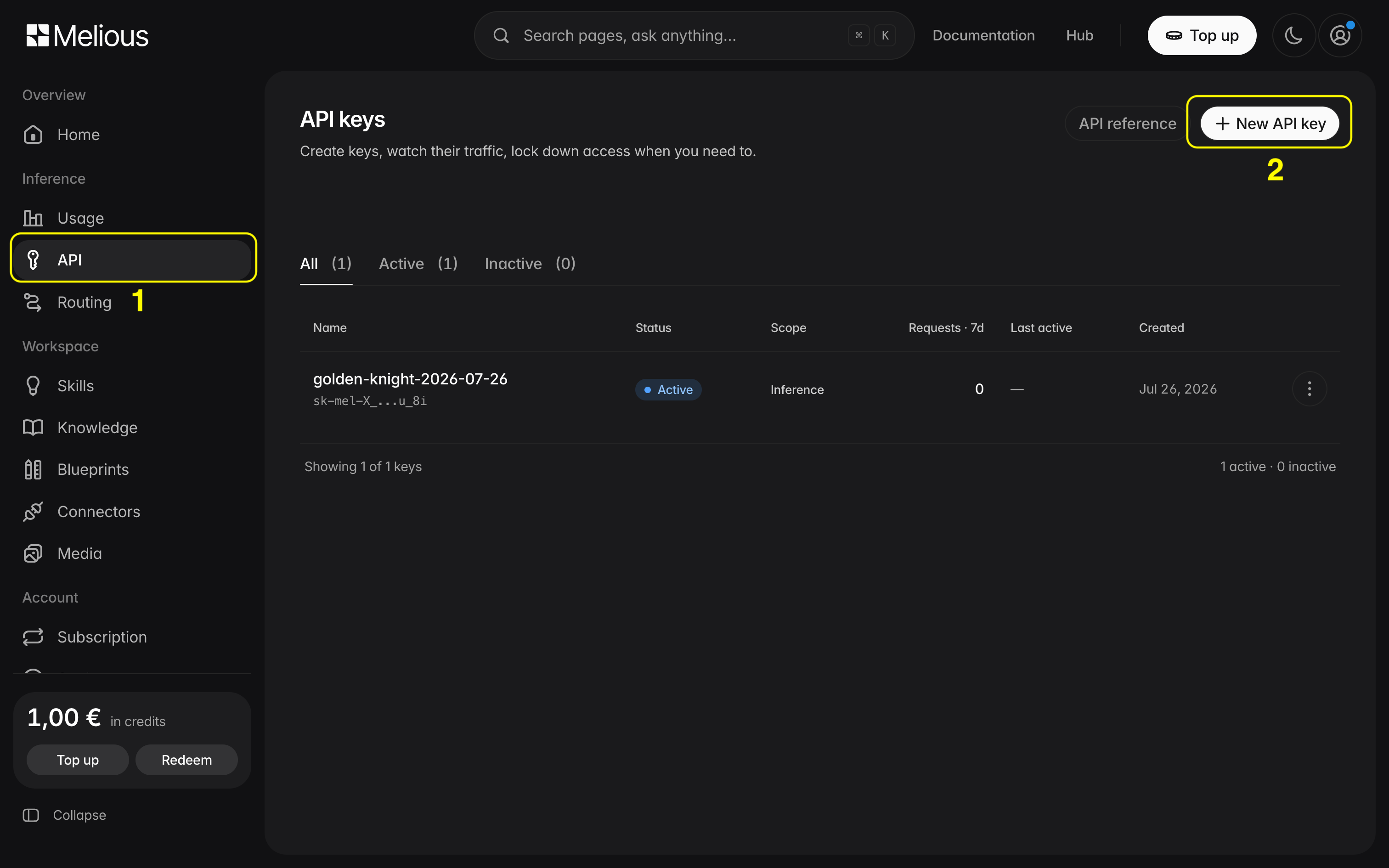Click the Usage chart icon
The image size is (1389, 868).
(x=33, y=218)
